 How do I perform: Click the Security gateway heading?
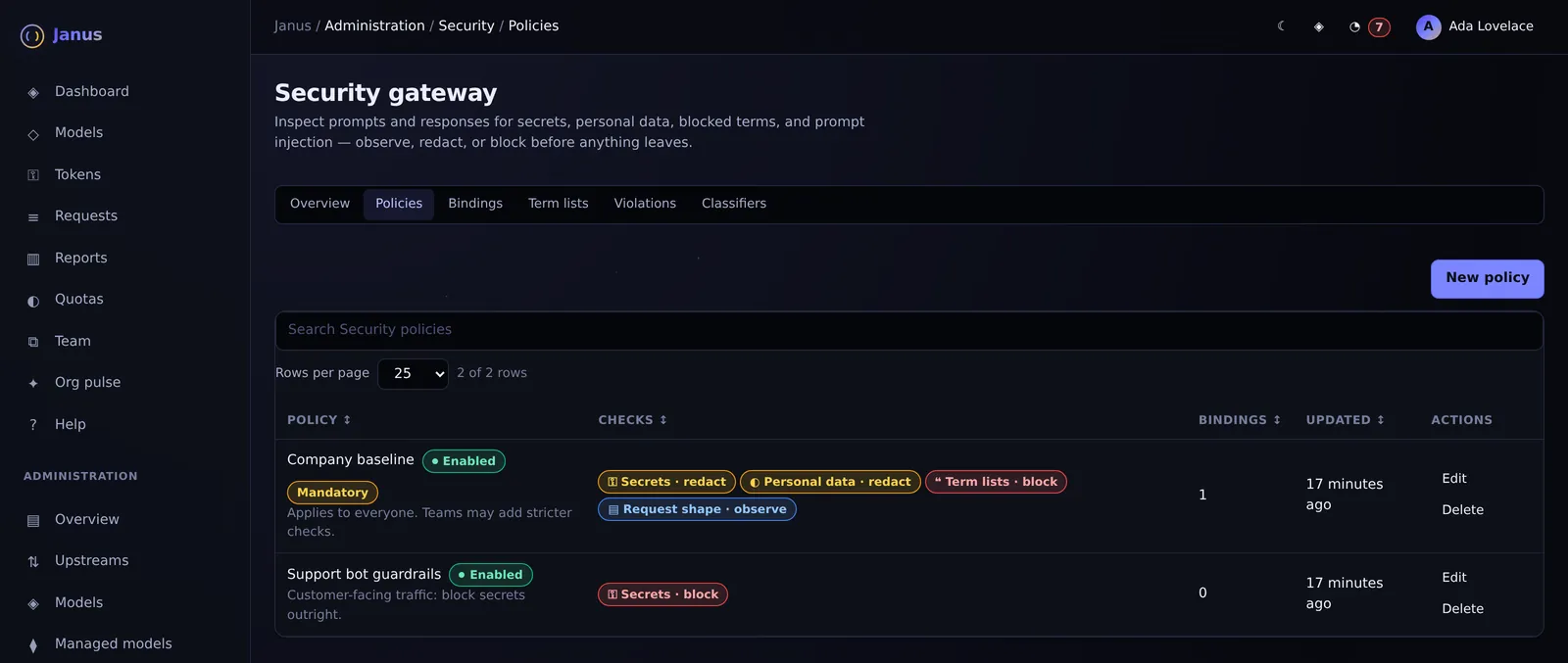pyautogui.click(x=386, y=93)
